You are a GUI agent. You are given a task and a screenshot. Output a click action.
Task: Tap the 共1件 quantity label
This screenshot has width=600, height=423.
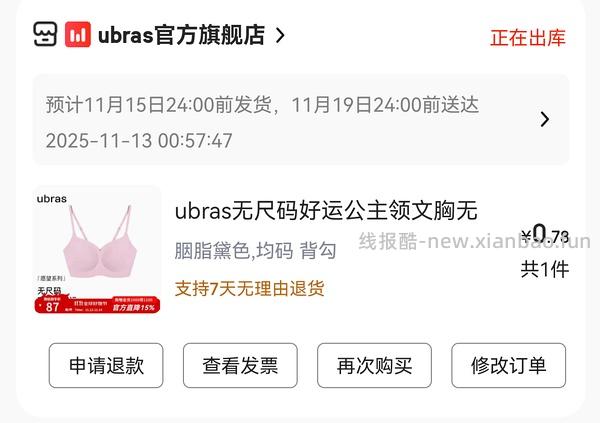[545, 269]
